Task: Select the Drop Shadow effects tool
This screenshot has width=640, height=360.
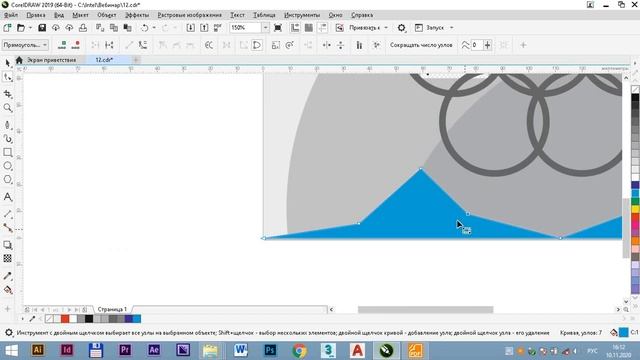Action: pyautogui.click(x=7, y=245)
